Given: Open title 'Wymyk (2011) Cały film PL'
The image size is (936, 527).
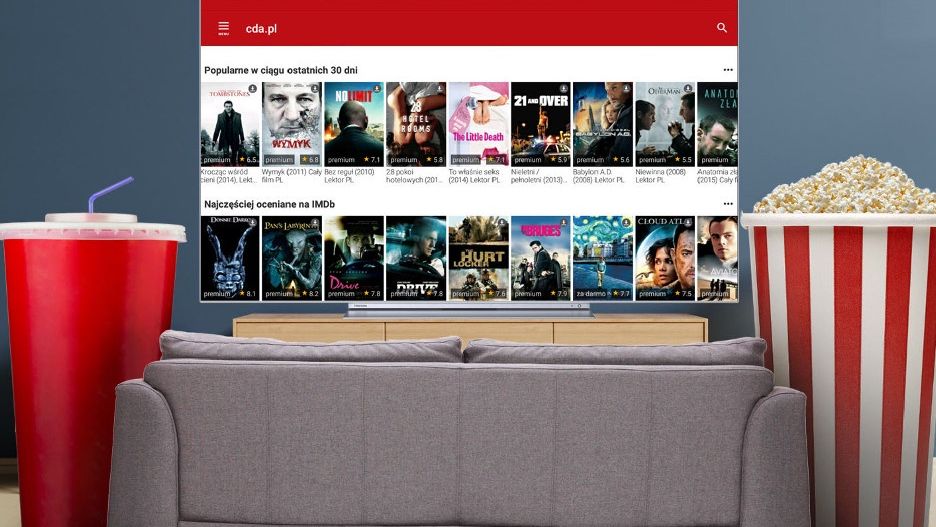Looking at the screenshot, I should click(x=291, y=175).
